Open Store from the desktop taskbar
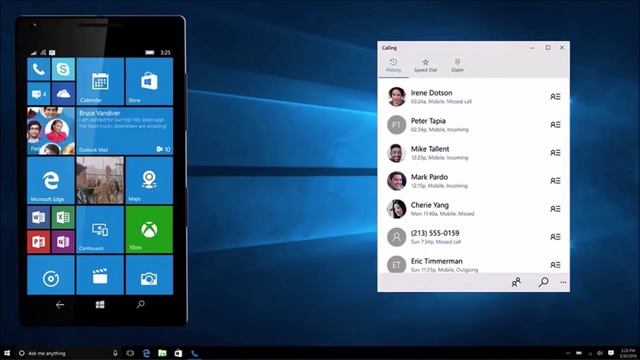This screenshot has height=360, width=640. tap(178, 353)
